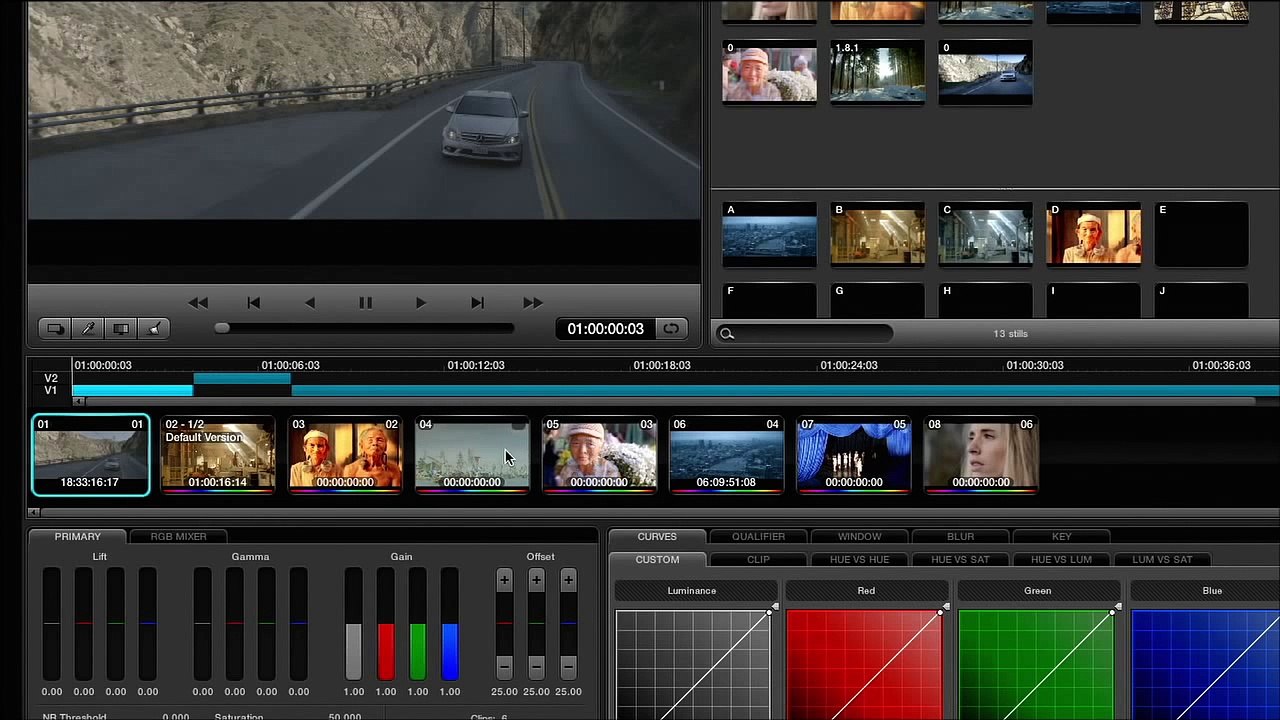
Task: Select the eyedropper color picker tool
Action: coord(88,329)
